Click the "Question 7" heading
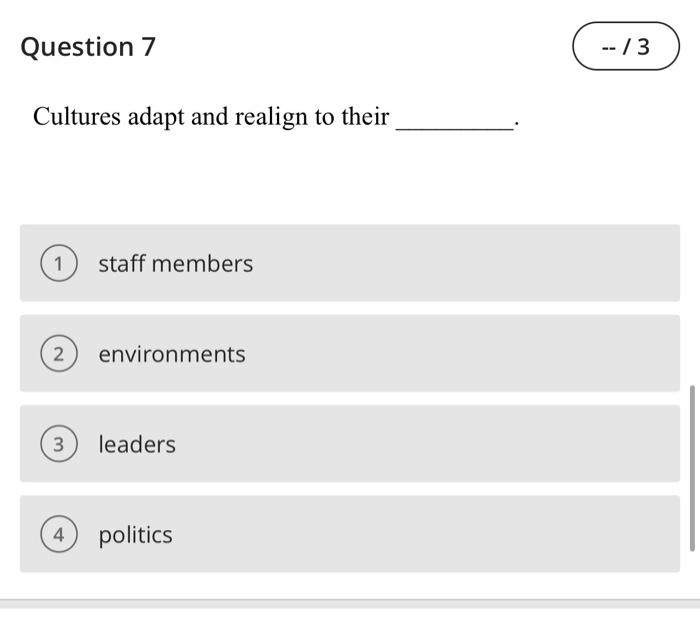This screenshot has width=700, height=631. [x=88, y=47]
